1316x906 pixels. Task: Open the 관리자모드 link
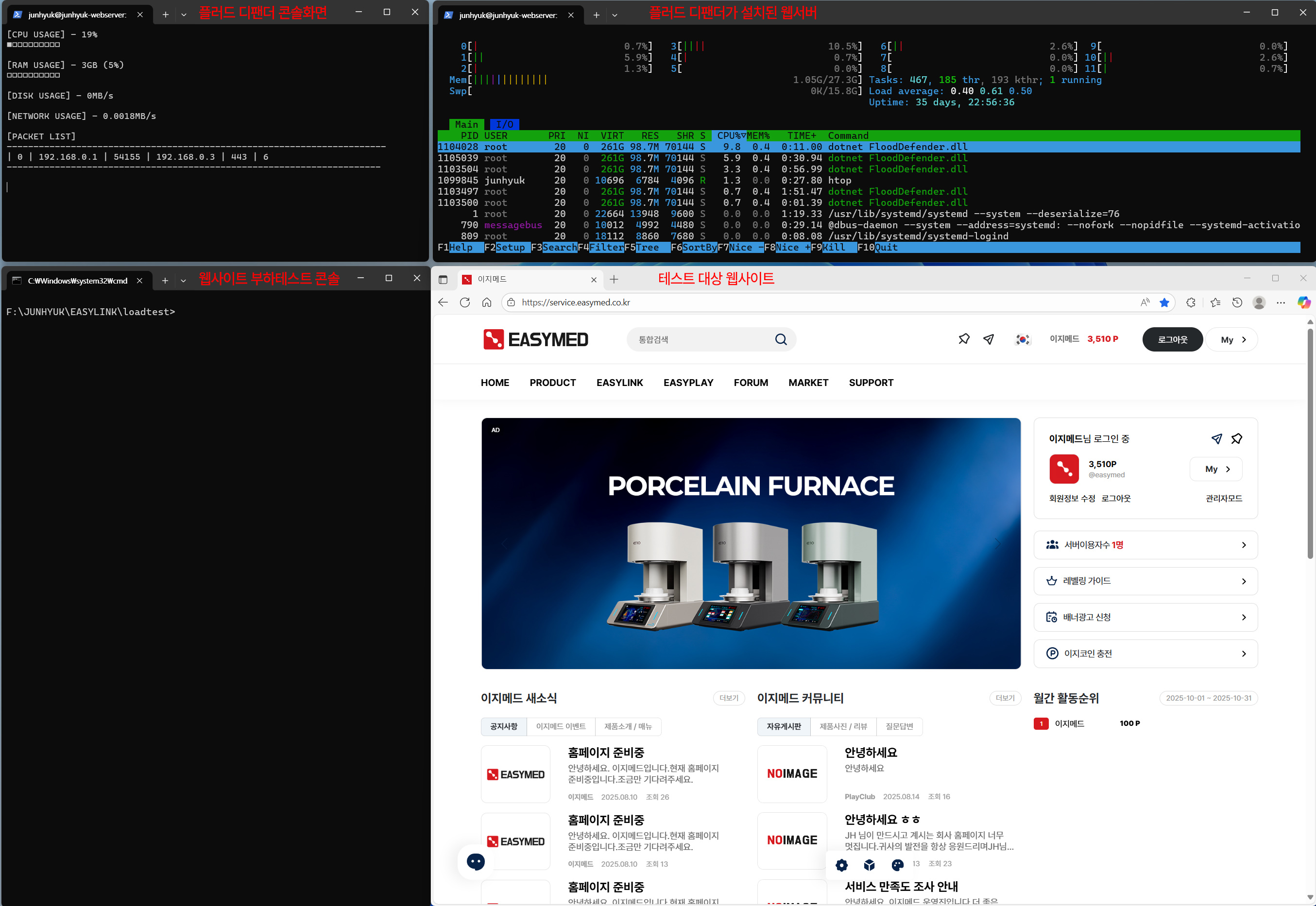[1223, 499]
